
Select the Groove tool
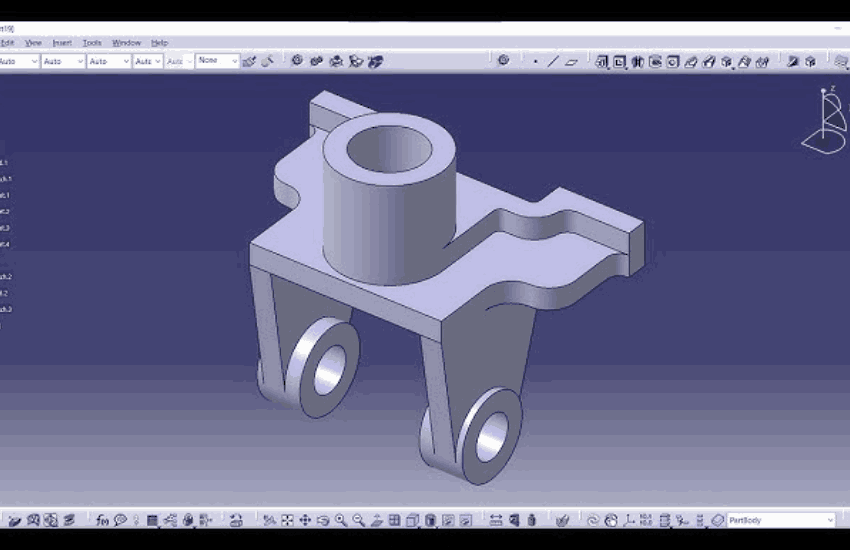pos(655,62)
